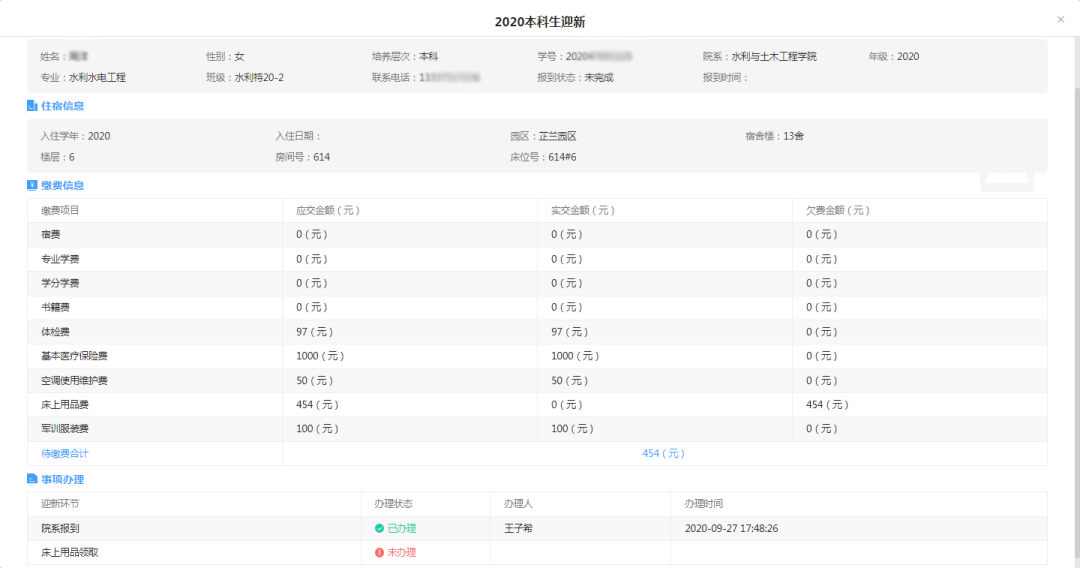
Task: Click the 已办理 status text
Action: [x=401, y=528]
